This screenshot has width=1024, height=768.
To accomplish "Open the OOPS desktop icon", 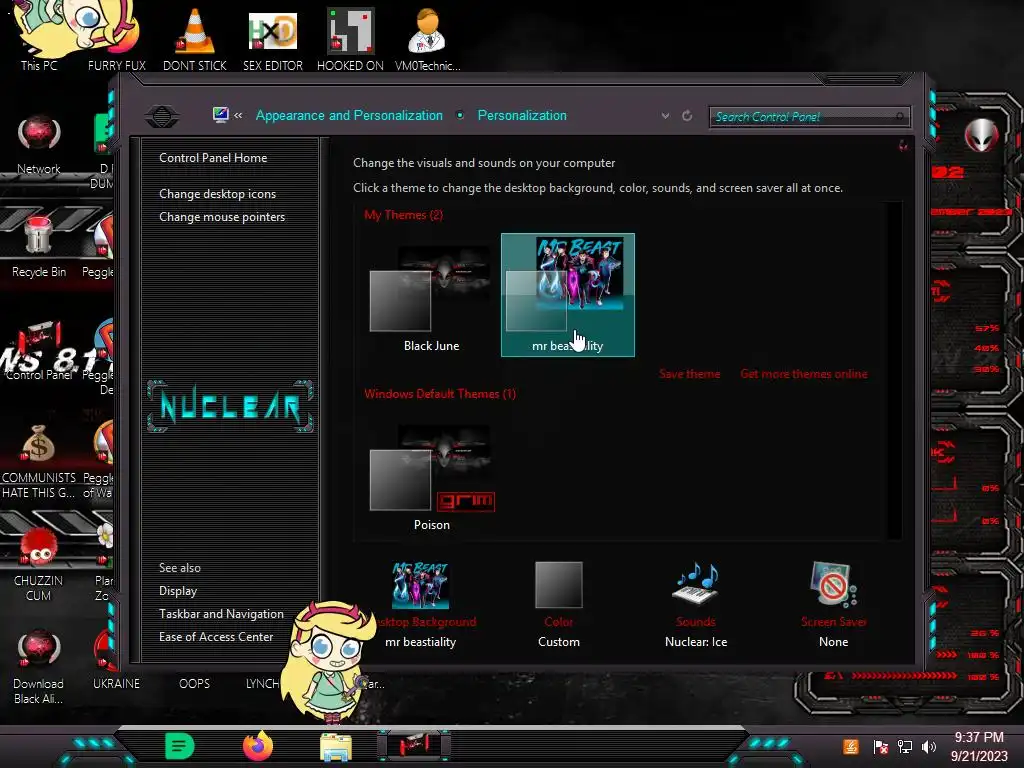I will pyautogui.click(x=195, y=683).
